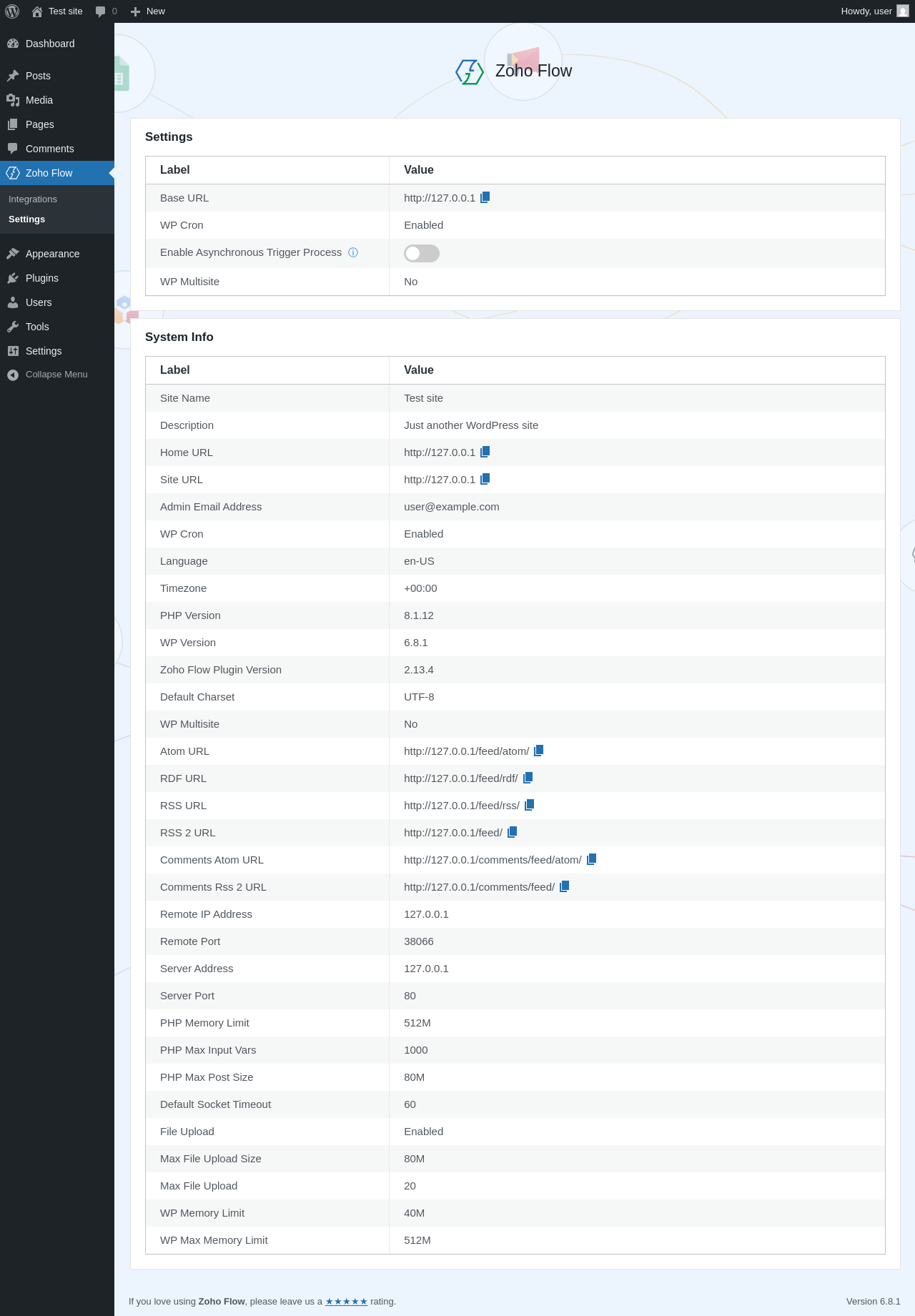Click the Appearance brush icon
The width and height of the screenshot is (915, 1316).
pos(13,254)
